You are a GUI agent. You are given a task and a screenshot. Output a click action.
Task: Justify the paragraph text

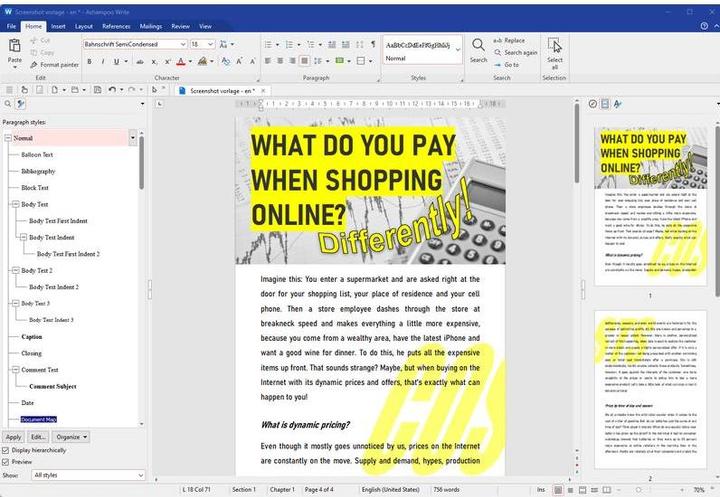pyautogui.click(x=304, y=61)
